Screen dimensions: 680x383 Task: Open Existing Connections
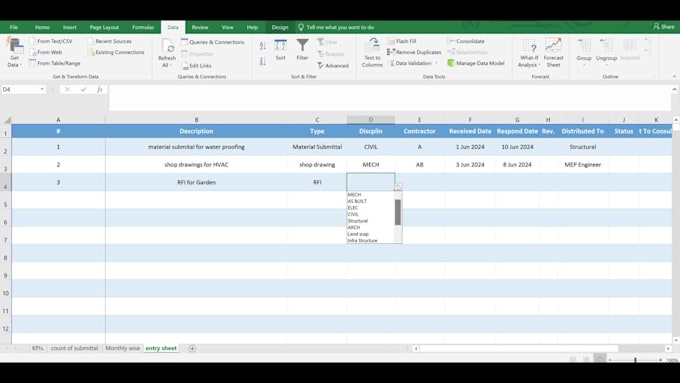pos(116,52)
